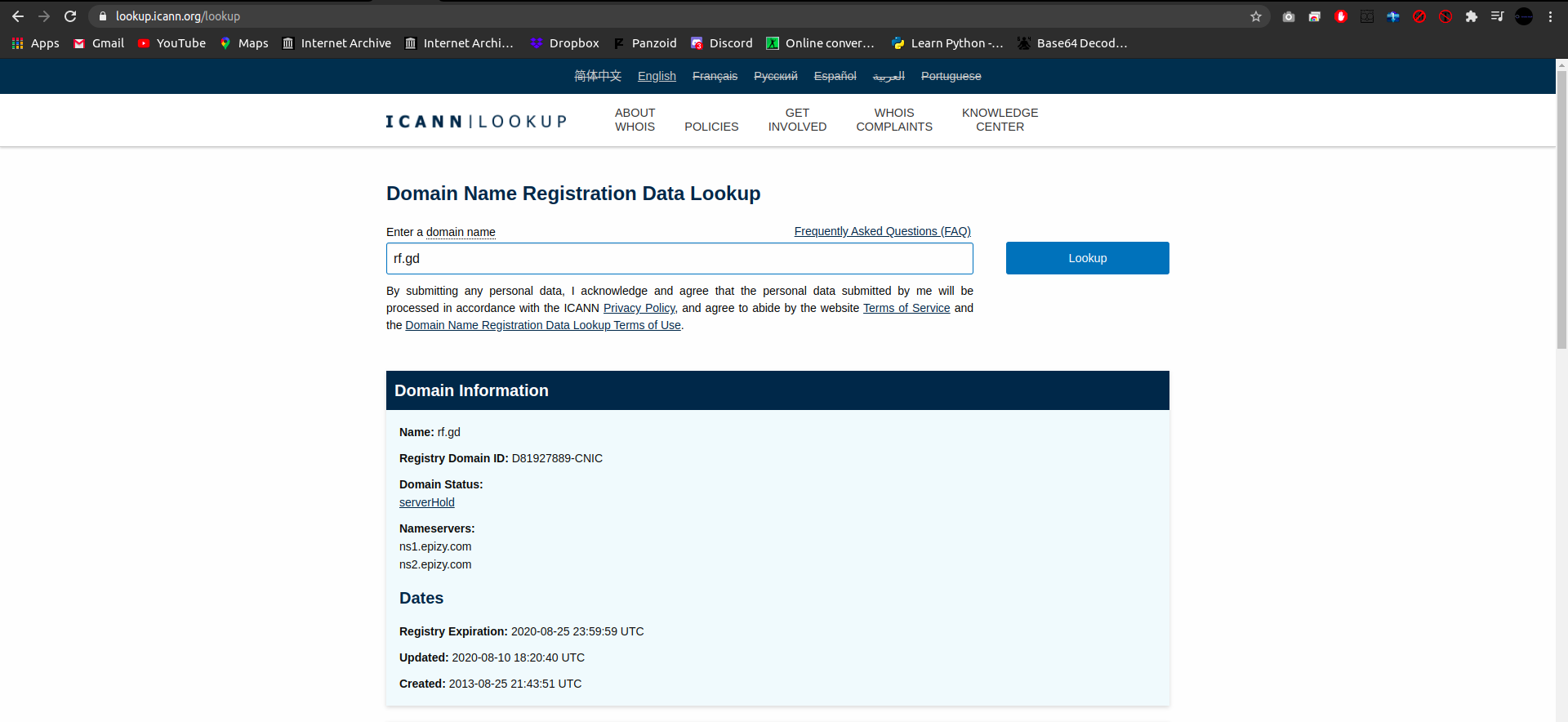Screen dimensions: 1568x722
Task: Click the camera screenshot extension icon
Action: [x=1289, y=16]
